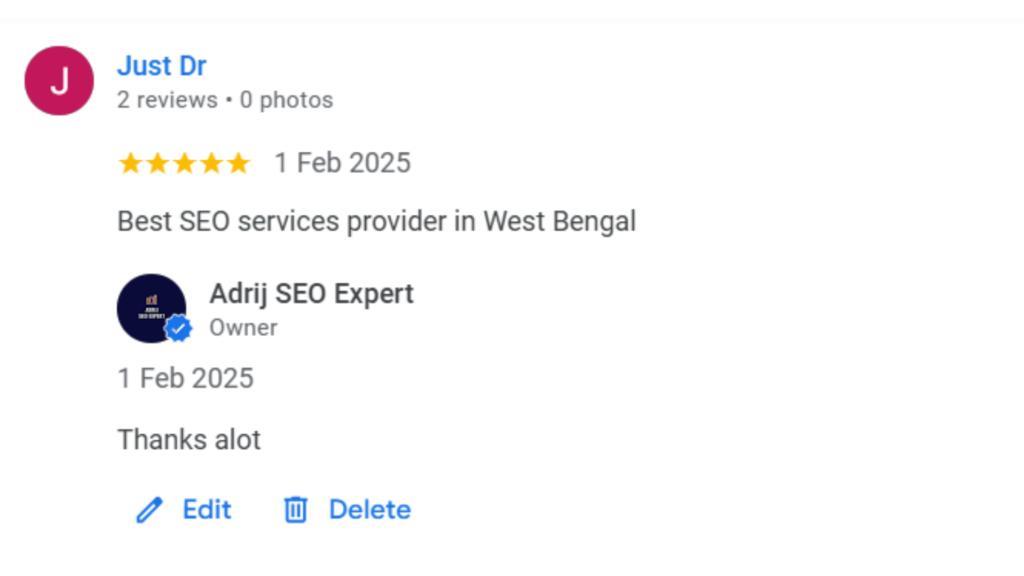Screen dimensions: 1024x576
Task: Click the trash can delete icon
Action: pos(295,510)
